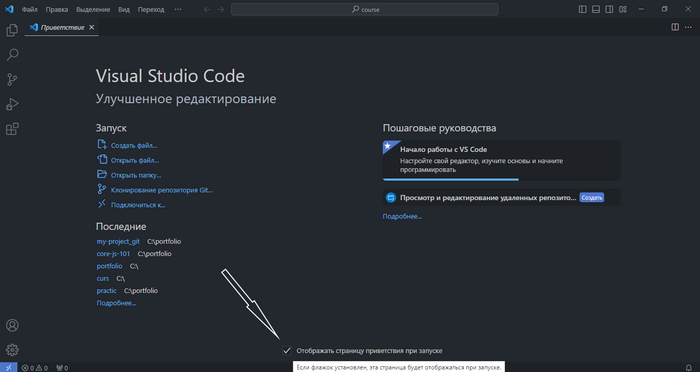
Task: Click Клонирование репозитория Git... link
Action: pos(162,190)
